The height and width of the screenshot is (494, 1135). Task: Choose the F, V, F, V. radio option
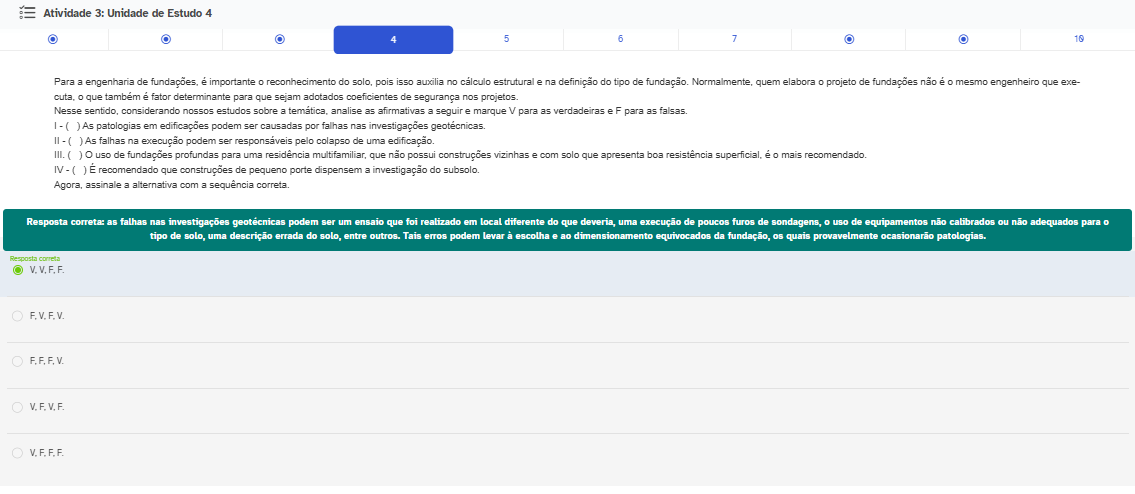pyautogui.click(x=17, y=316)
